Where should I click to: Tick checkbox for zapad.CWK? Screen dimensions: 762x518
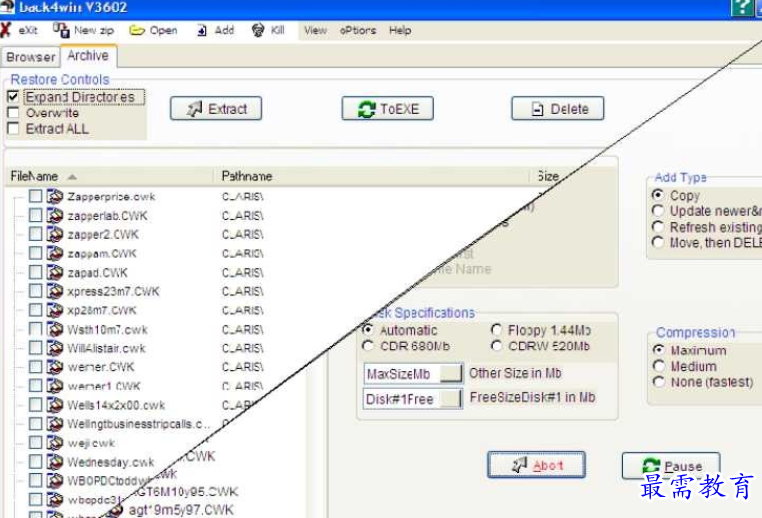[x=35, y=272]
